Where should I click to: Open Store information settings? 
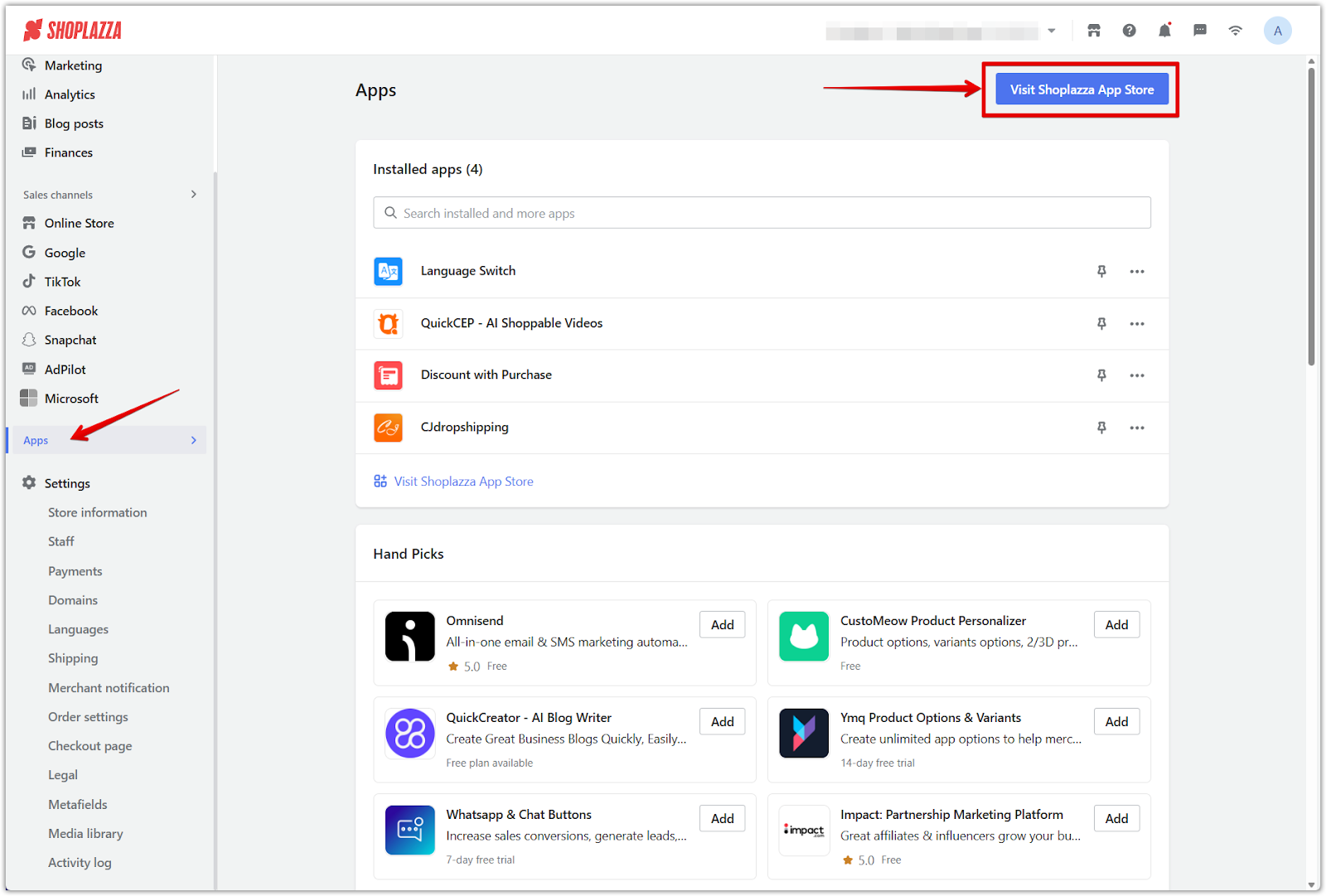pos(98,513)
